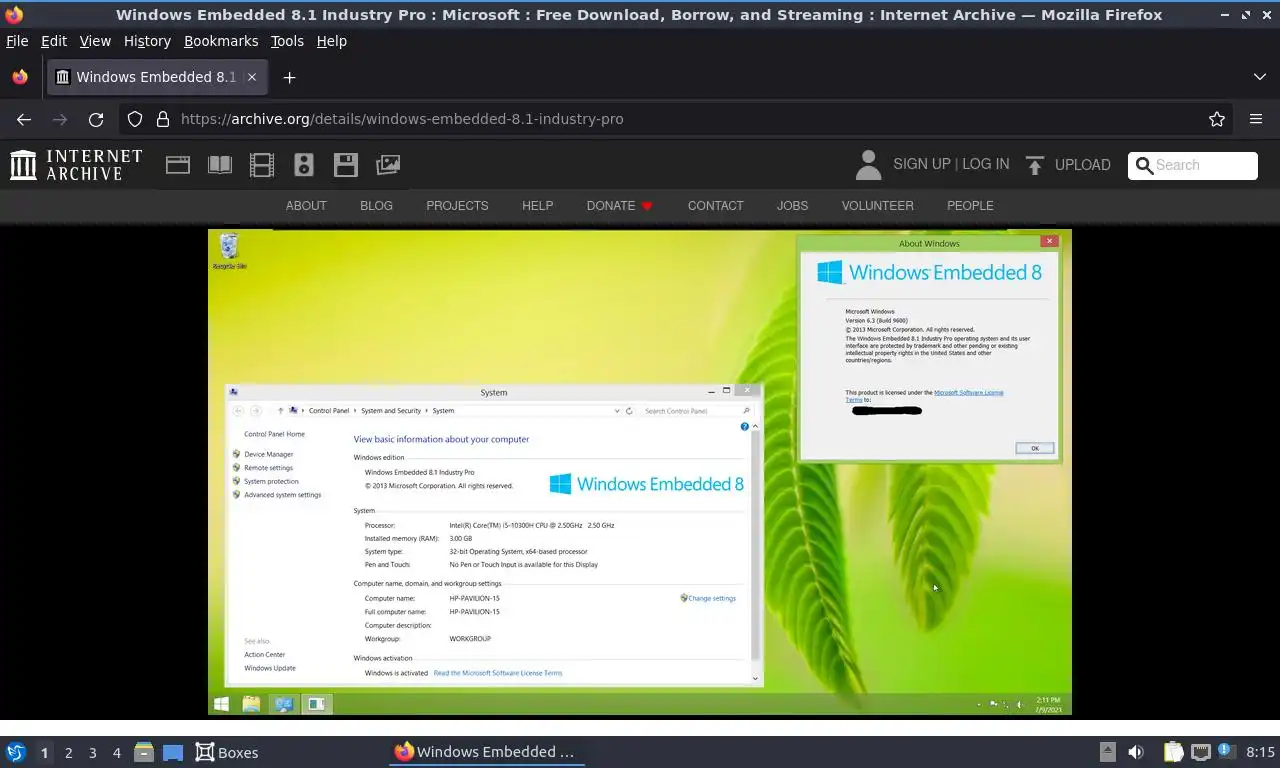Reload the current page

96,119
